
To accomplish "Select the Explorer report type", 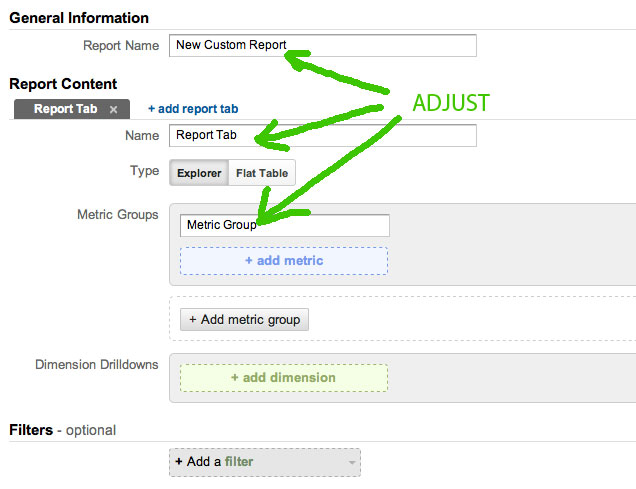I will 199,173.
